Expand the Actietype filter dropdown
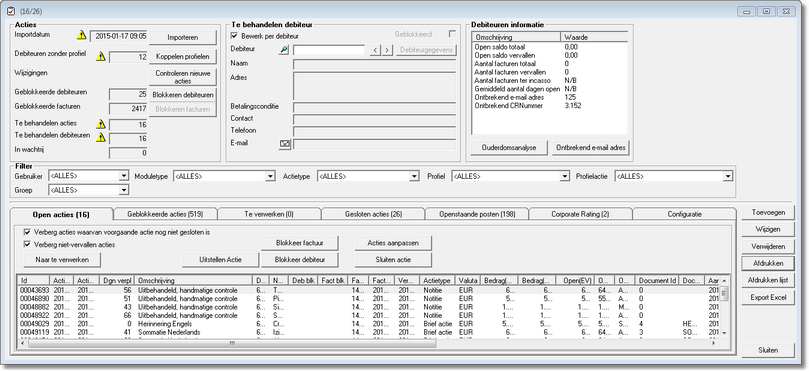The height and width of the screenshot is (372, 809). coord(414,176)
